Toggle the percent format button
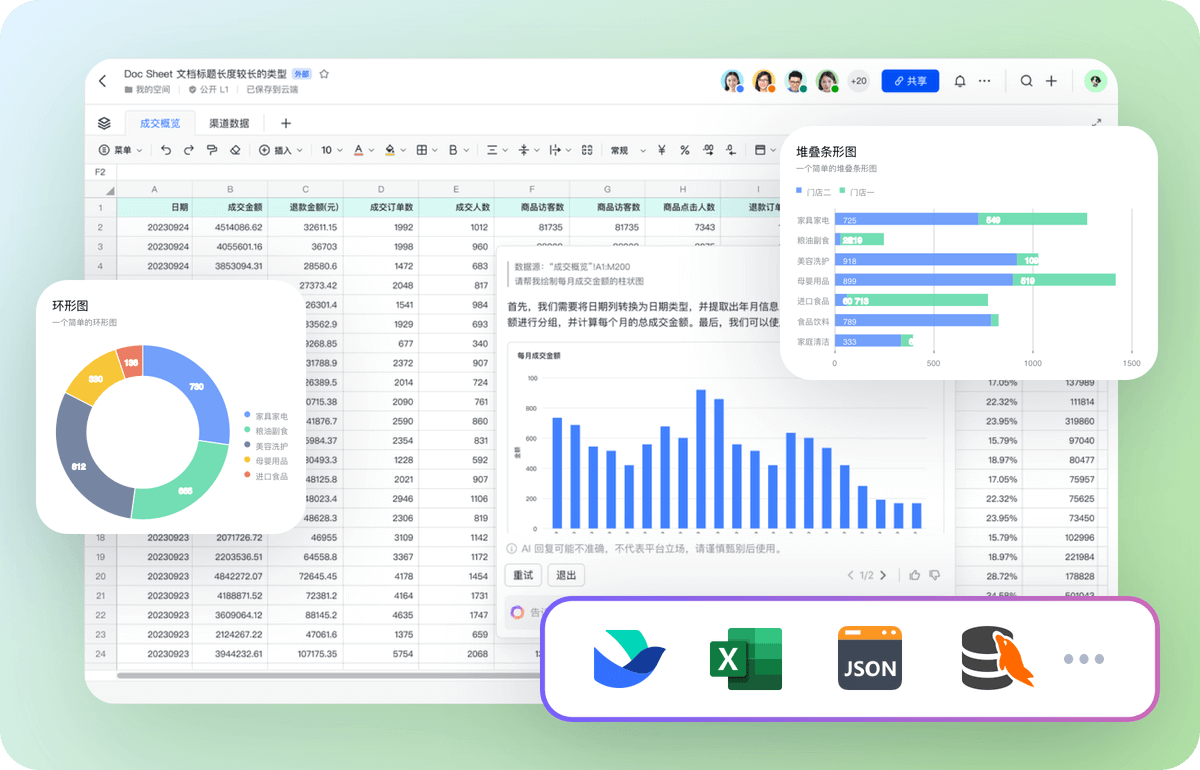 (x=685, y=150)
